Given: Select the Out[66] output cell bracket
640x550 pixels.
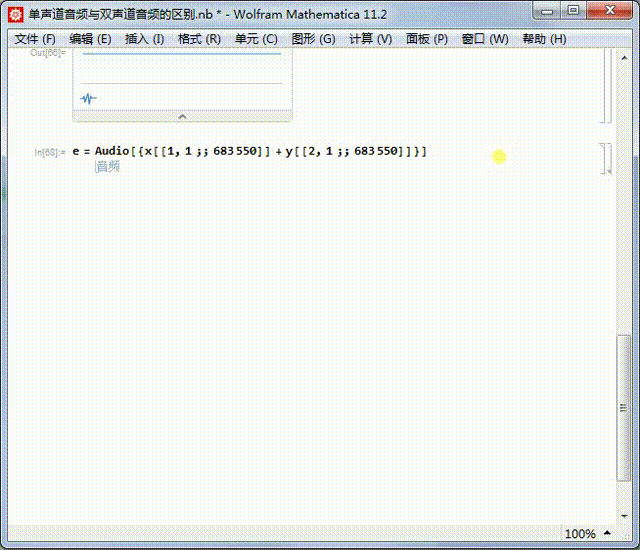Looking at the screenshot, I should pos(604,86).
